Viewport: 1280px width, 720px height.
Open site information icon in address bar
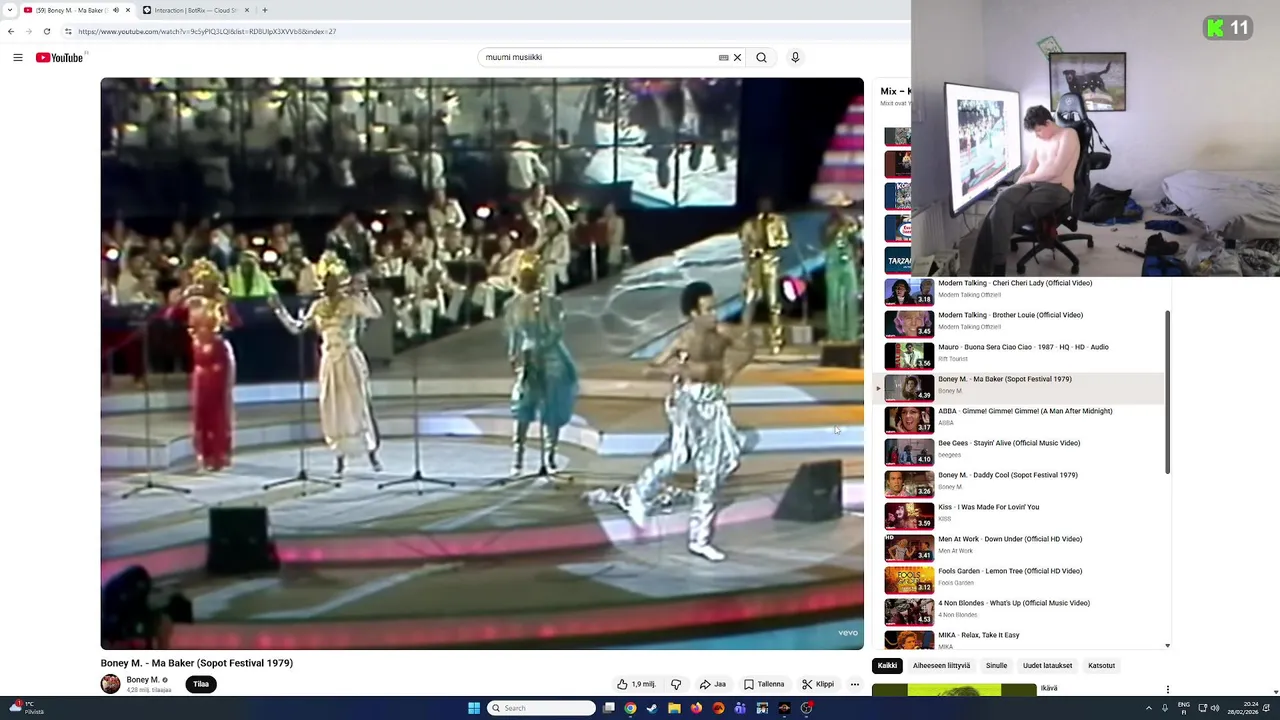click(x=68, y=31)
